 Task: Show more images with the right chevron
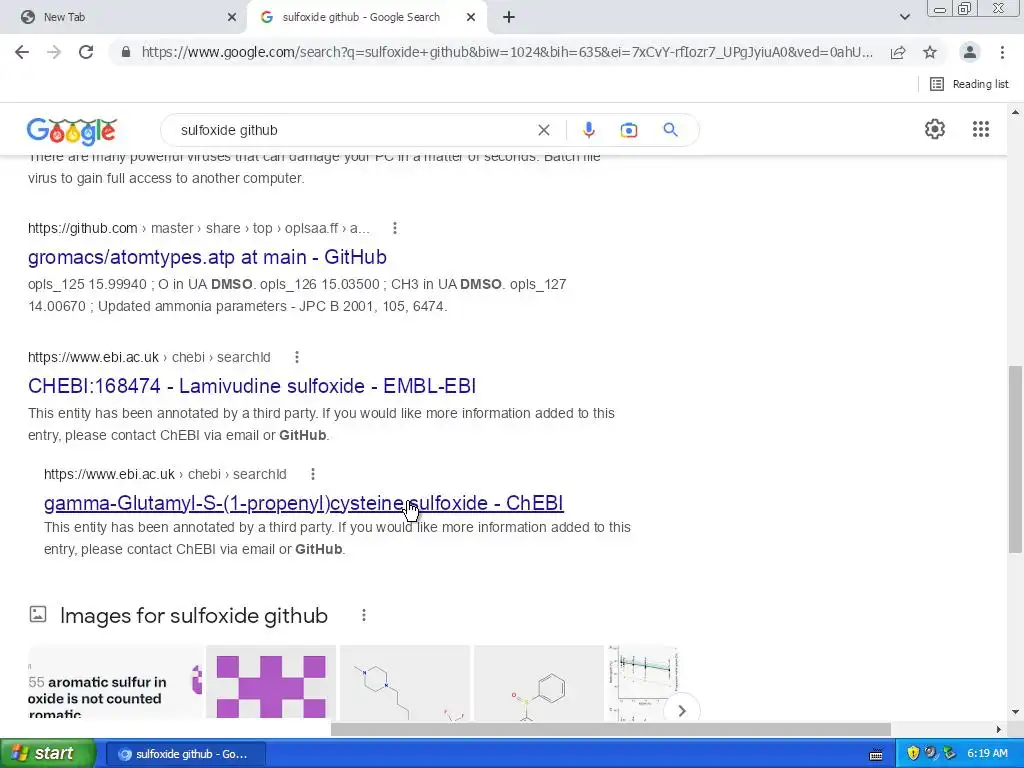682,711
